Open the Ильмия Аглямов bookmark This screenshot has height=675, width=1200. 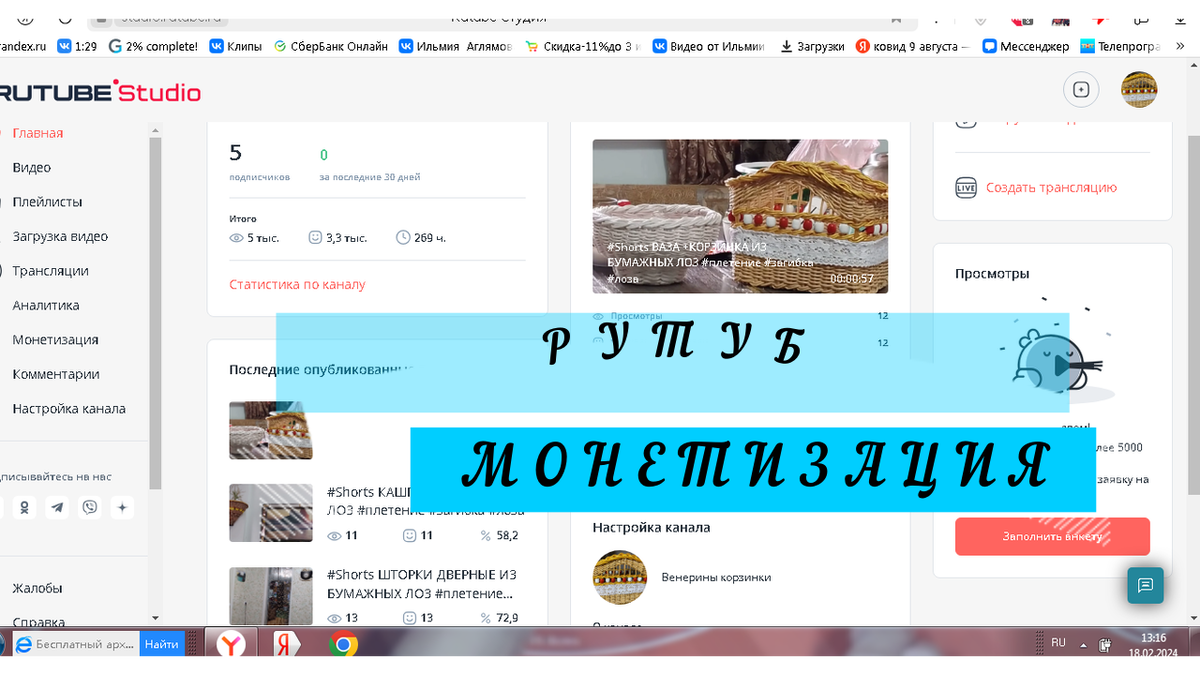(x=456, y=46)
